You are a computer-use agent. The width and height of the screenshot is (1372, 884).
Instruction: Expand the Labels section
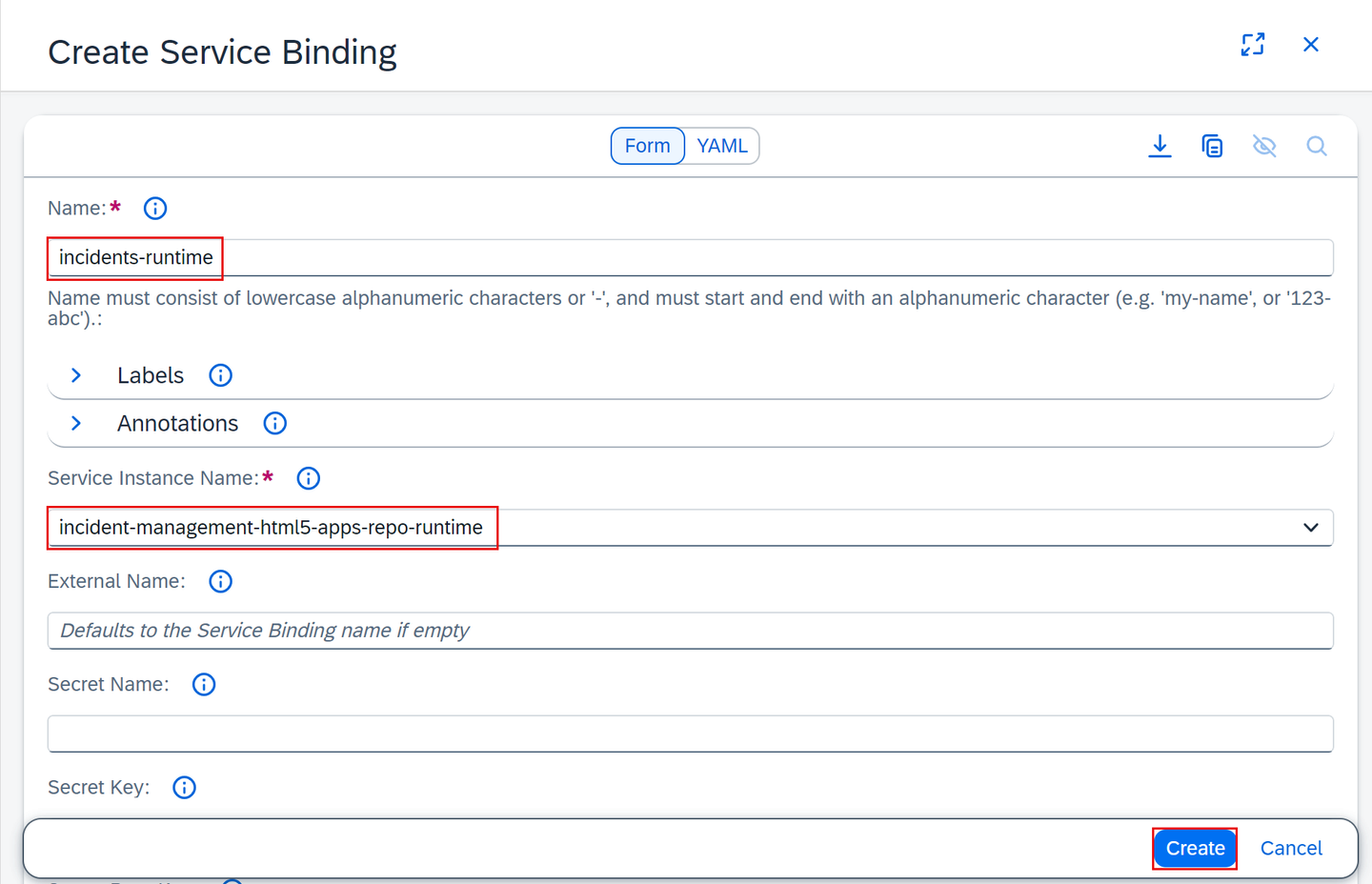76,375
